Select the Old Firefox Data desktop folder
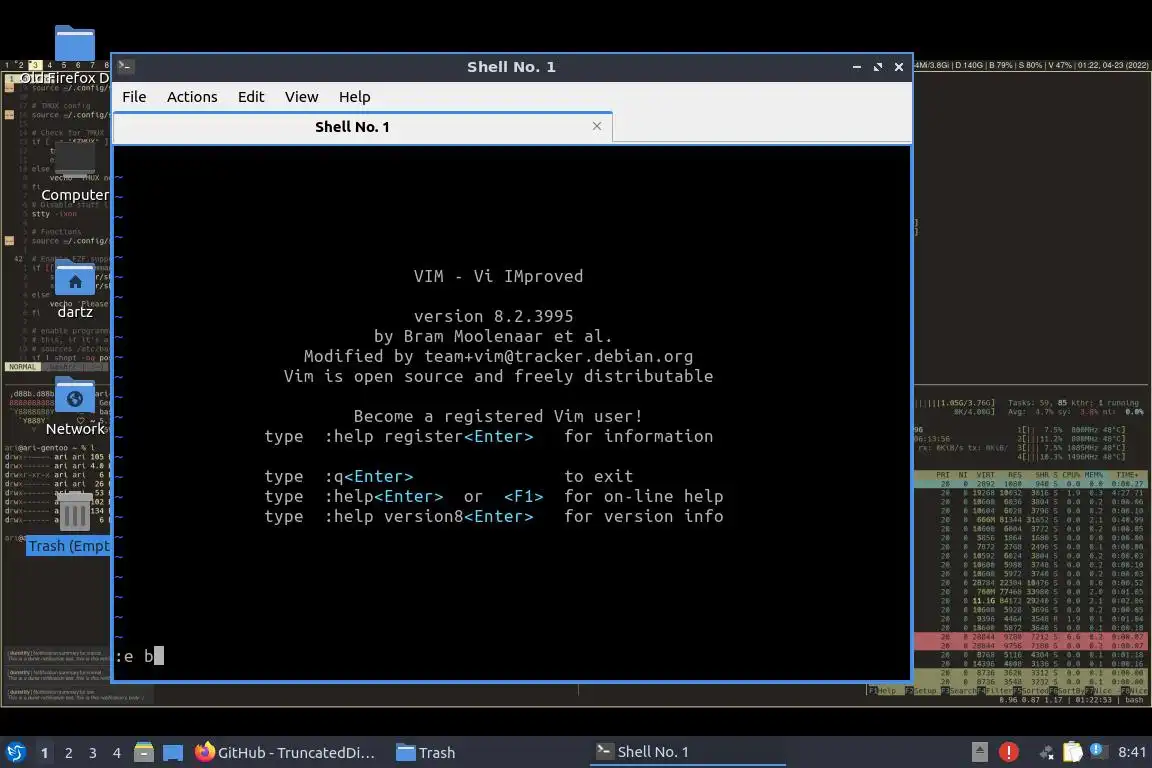Screen dimensions: 1152x768 point(74,56)
